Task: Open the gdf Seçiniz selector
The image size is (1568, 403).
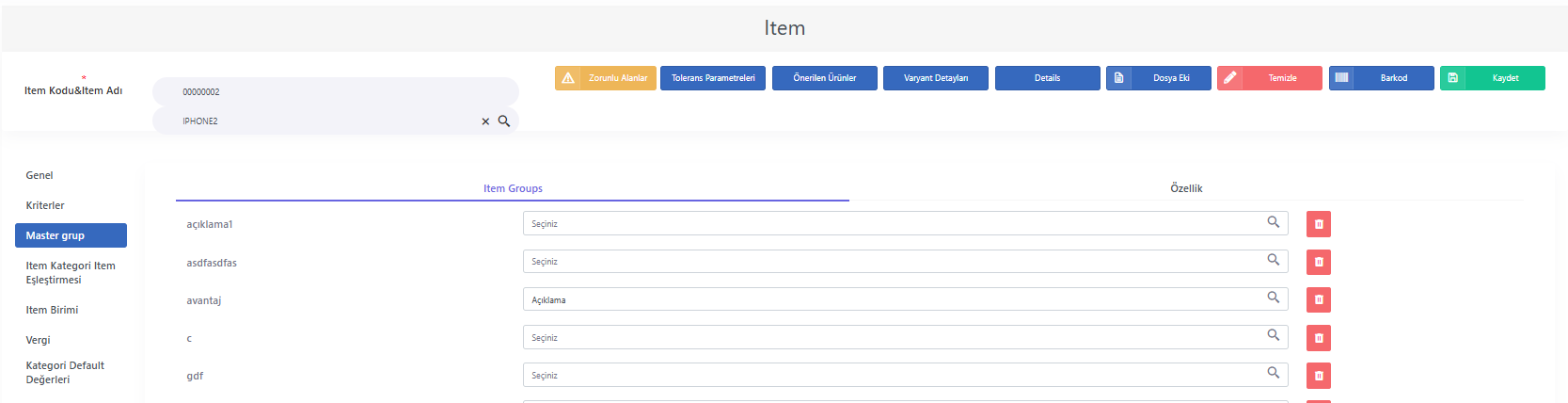Action: pos(905,375)
